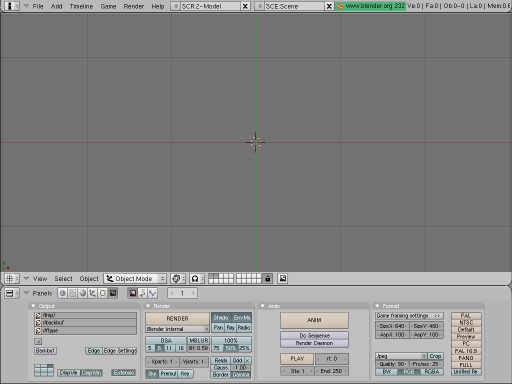512x384 pixels.
Task: Click the Scene context icon
Action: [113, 293]
